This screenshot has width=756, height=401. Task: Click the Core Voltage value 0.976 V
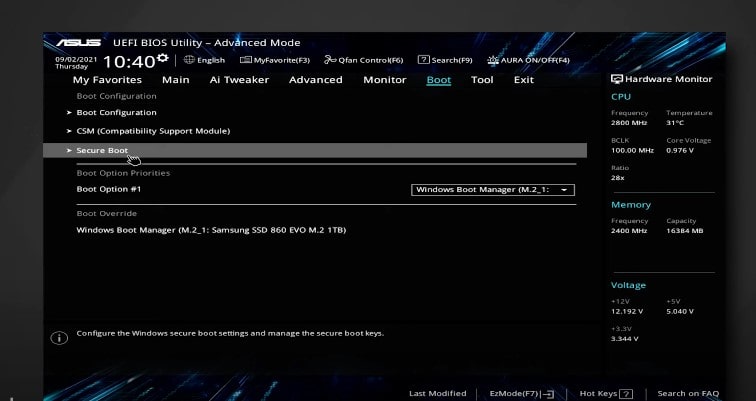680,150
